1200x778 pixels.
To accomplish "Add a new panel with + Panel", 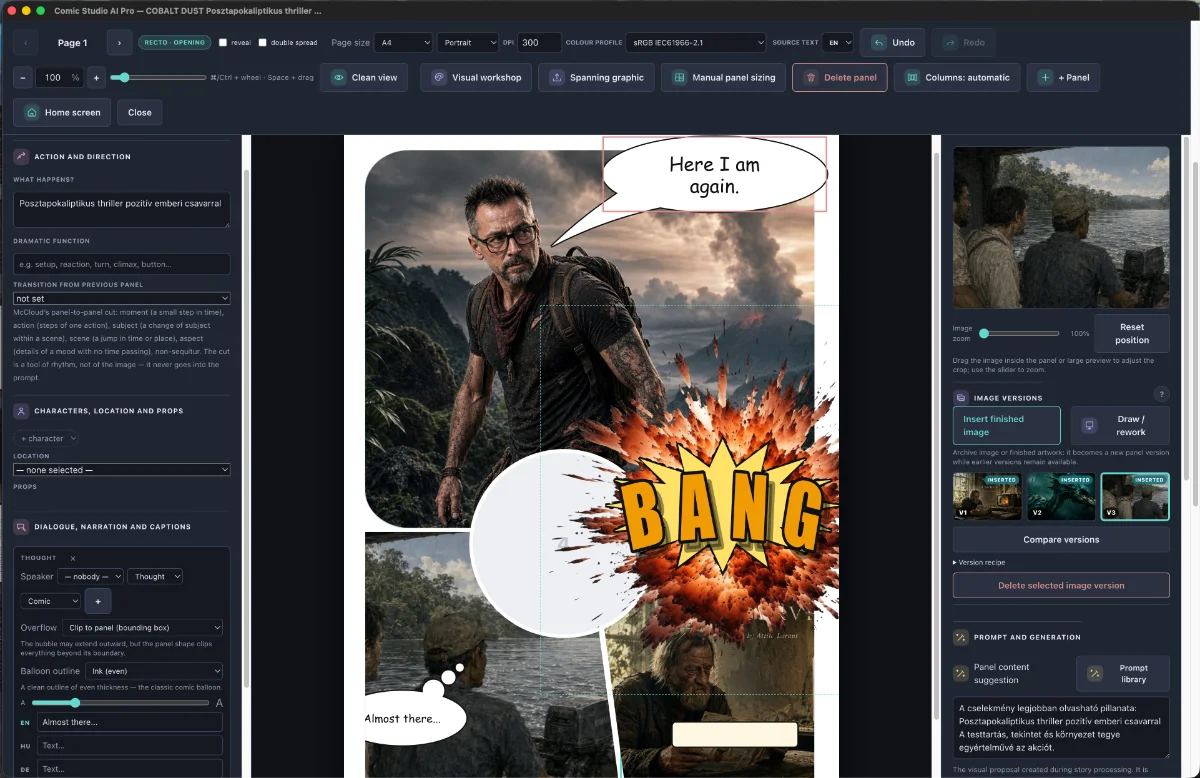I will 1063,77.
